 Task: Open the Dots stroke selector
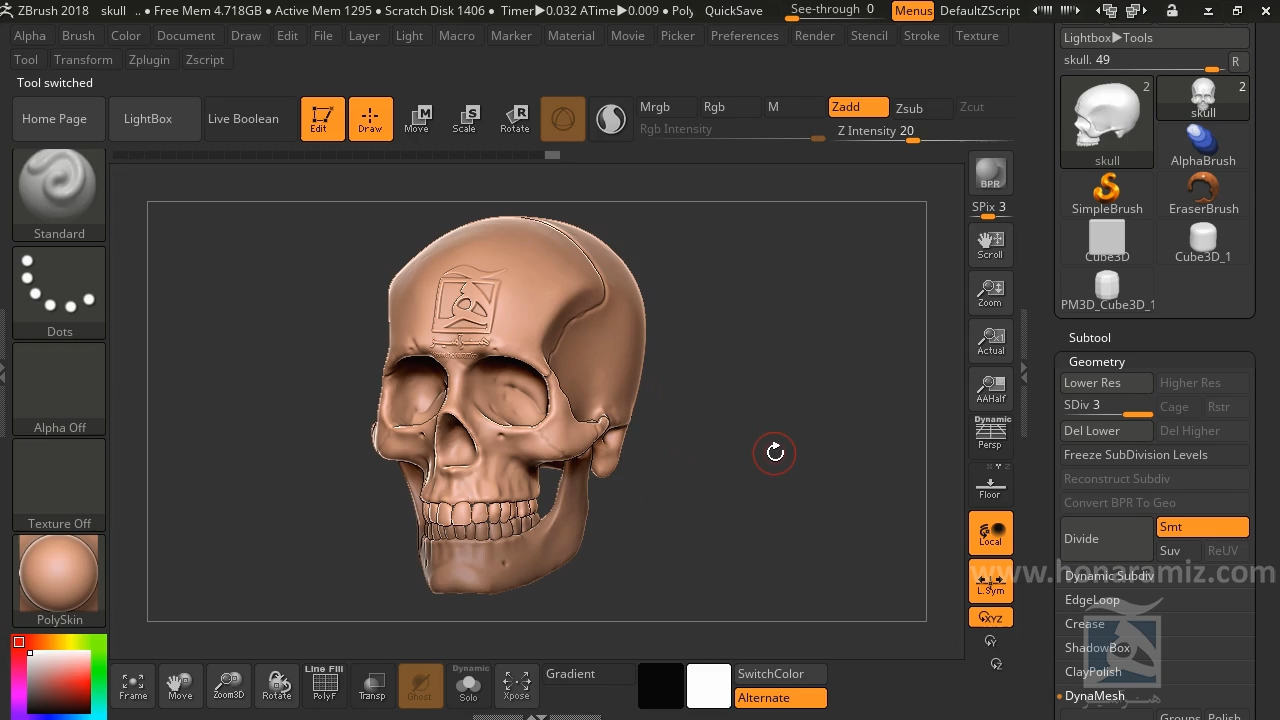tap(59, 292)
